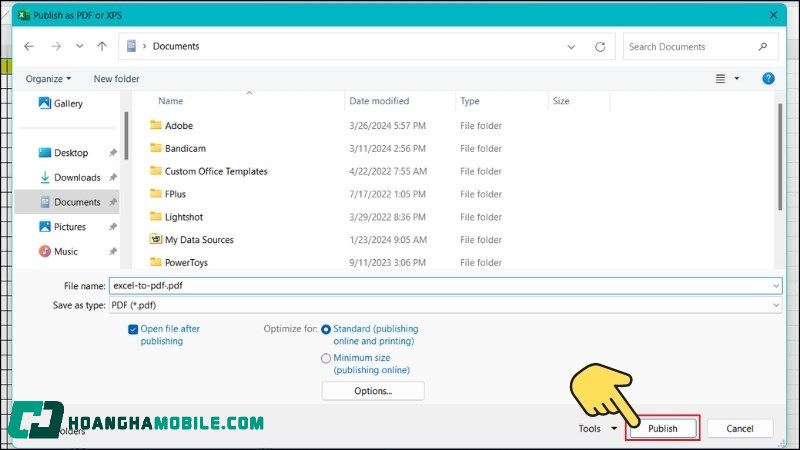Change the view layout icon
Image resolution: width=800 pixels, height=450 pixels.
[720, 78]
